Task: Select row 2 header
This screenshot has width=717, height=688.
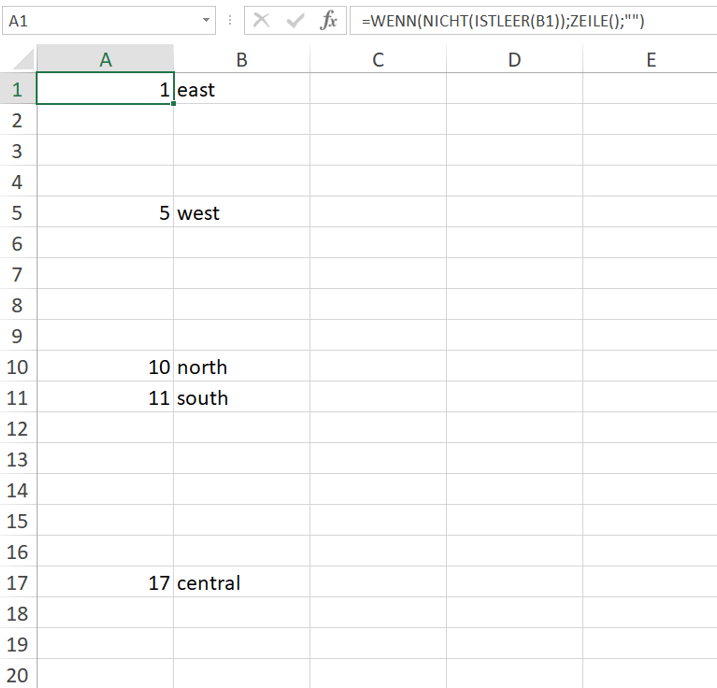Action: 18,119
